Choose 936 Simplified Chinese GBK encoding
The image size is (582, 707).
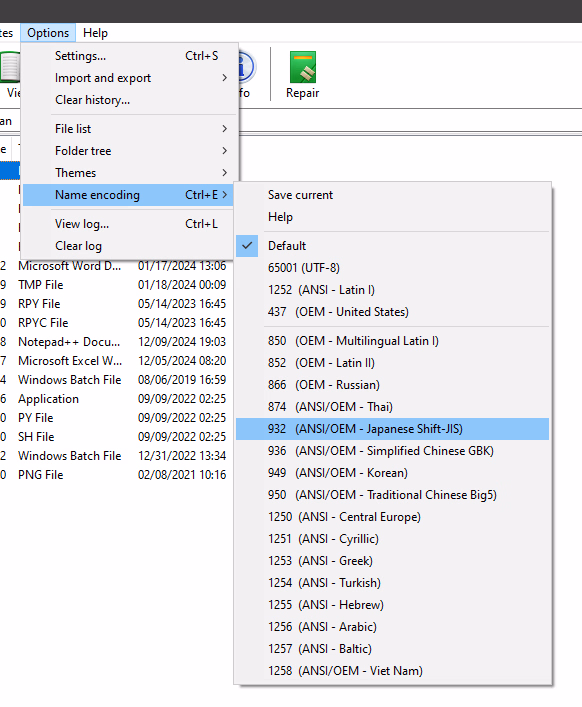click(392, 451)
